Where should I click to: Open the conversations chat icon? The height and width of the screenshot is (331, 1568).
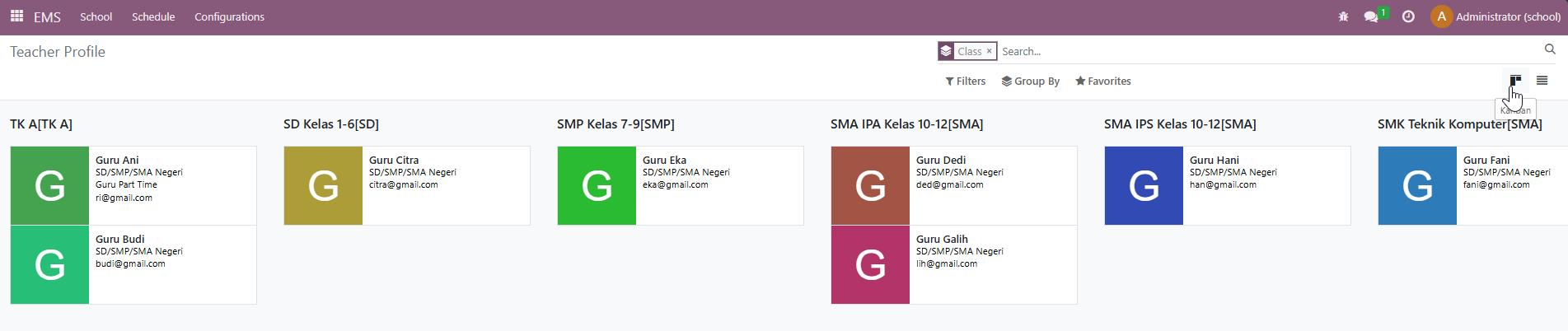(x=1371, y=16)
